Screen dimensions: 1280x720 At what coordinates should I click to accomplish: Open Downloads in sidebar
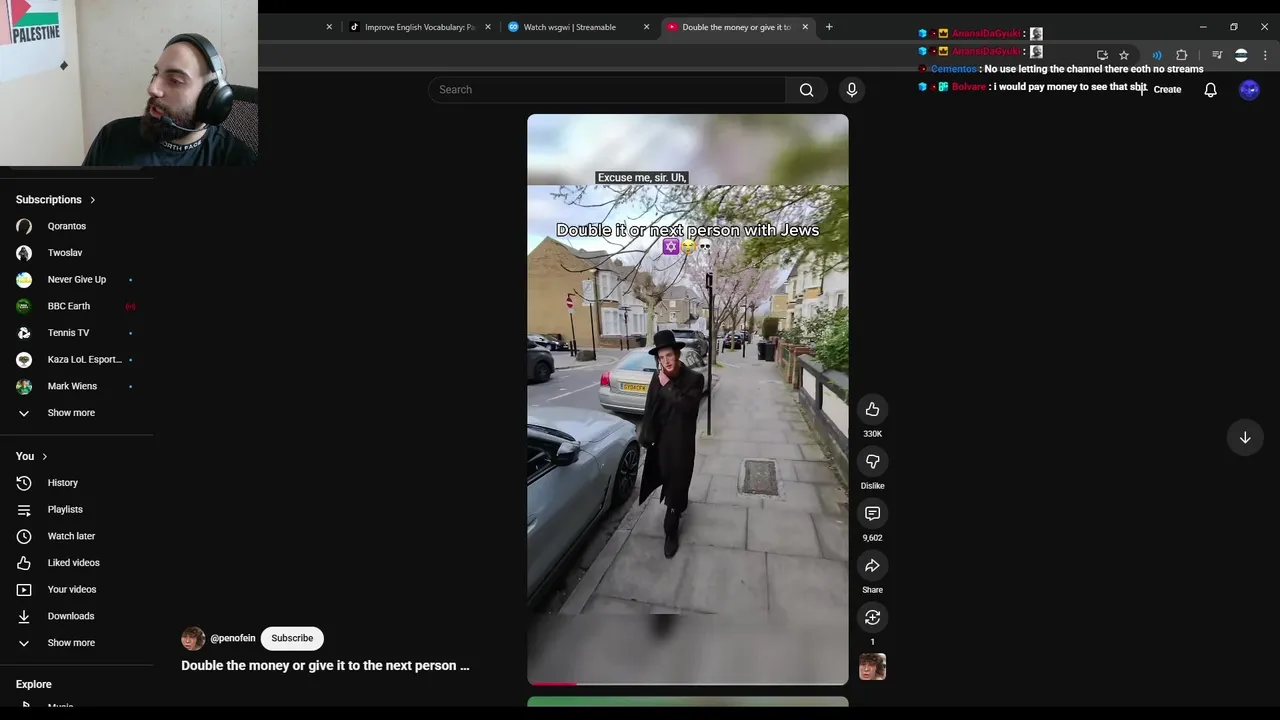click(x=71, y=616)
